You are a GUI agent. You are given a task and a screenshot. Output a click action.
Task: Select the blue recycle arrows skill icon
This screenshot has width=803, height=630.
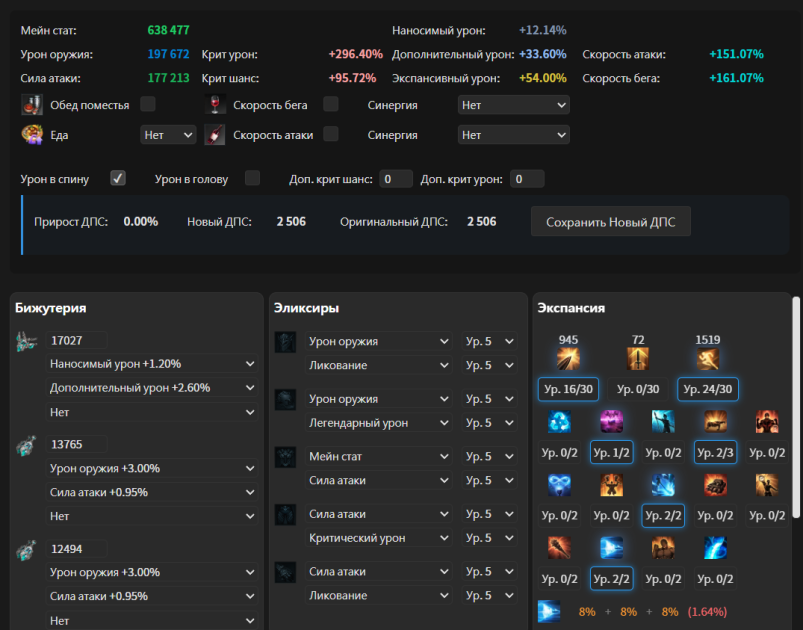[x=559, y=422]
